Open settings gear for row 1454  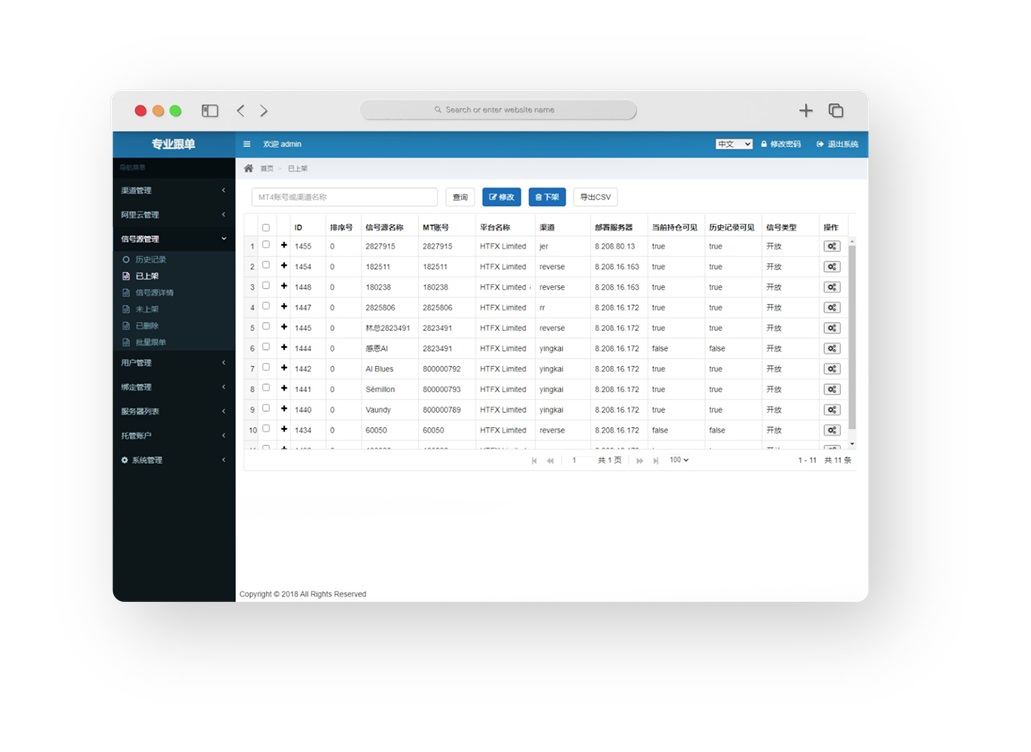point(832,266)
